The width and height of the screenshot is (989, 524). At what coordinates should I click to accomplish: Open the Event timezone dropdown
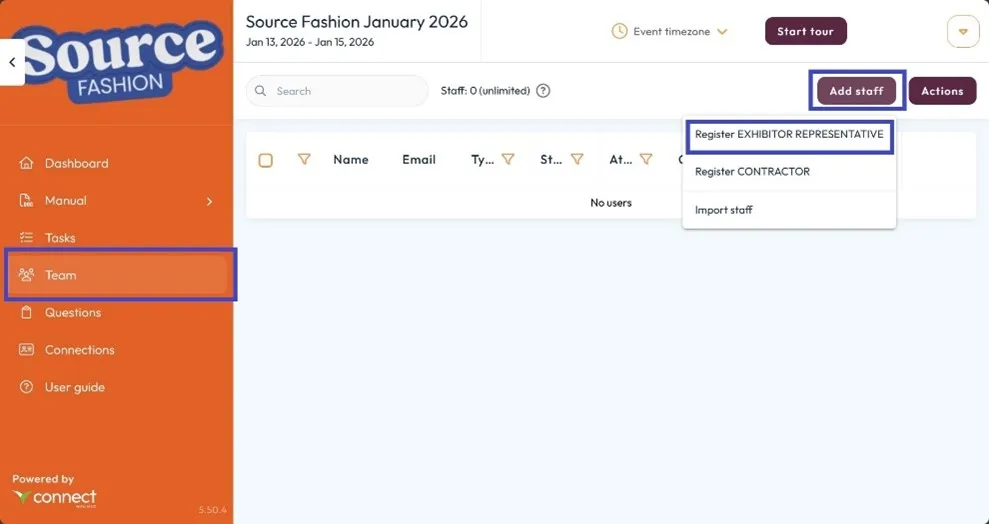[670, 32]
